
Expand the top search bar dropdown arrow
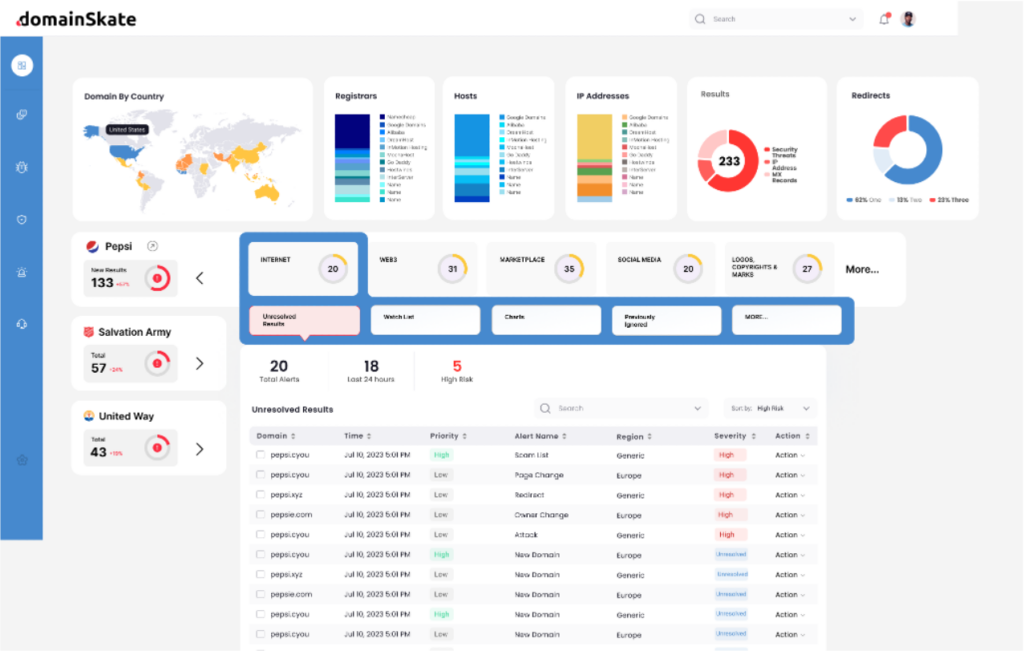pyautogui.click(x=852, y=19)
